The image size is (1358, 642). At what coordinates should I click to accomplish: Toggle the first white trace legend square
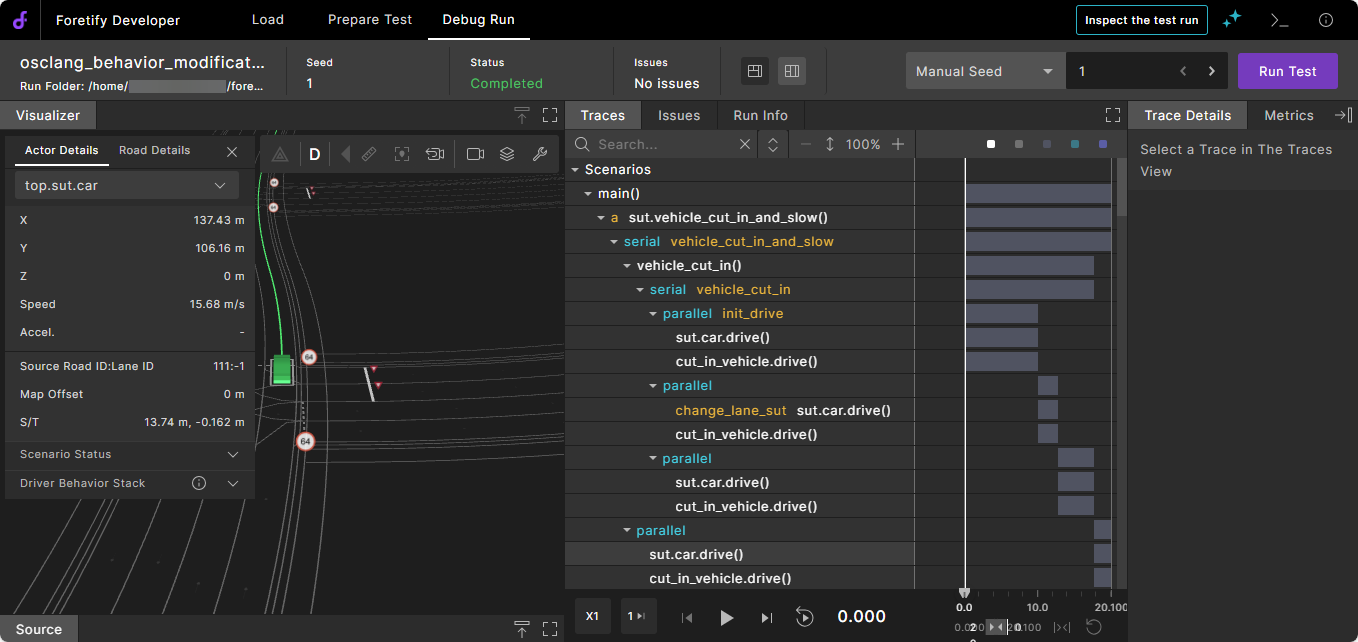click(991, 144)
